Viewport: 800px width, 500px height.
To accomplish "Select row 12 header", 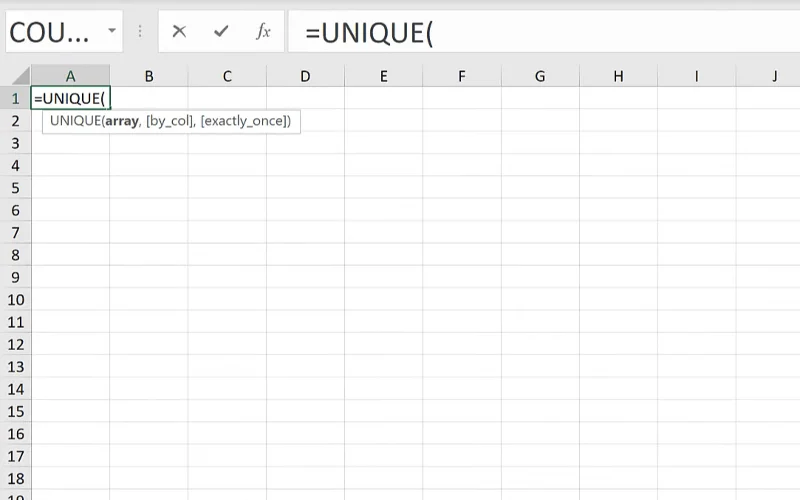I will tap(15, 344).
